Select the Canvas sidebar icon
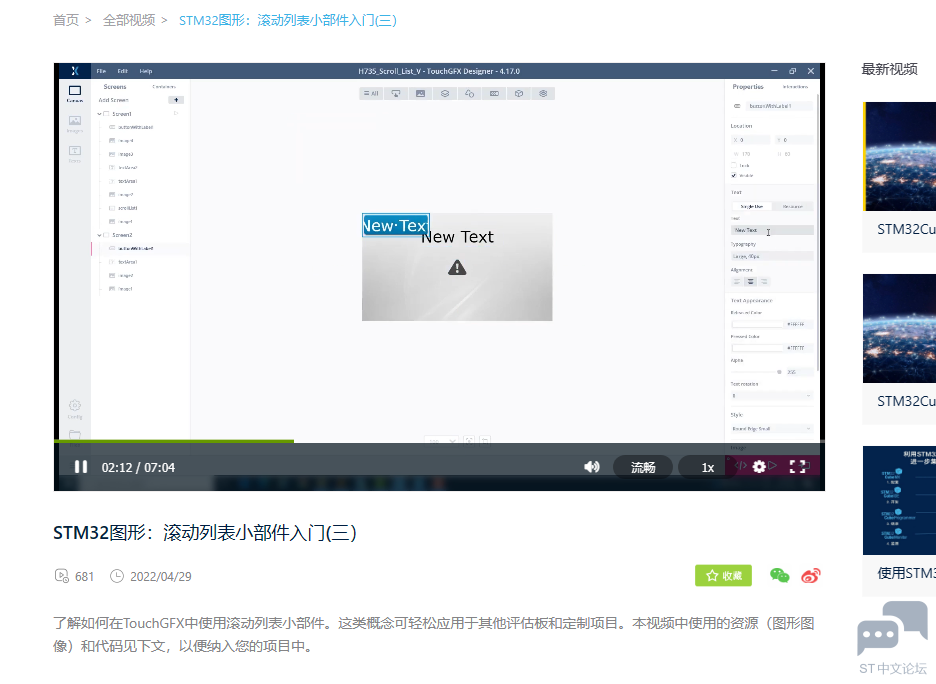The height and width of the screenshot is (684, 936). [75, 94]
